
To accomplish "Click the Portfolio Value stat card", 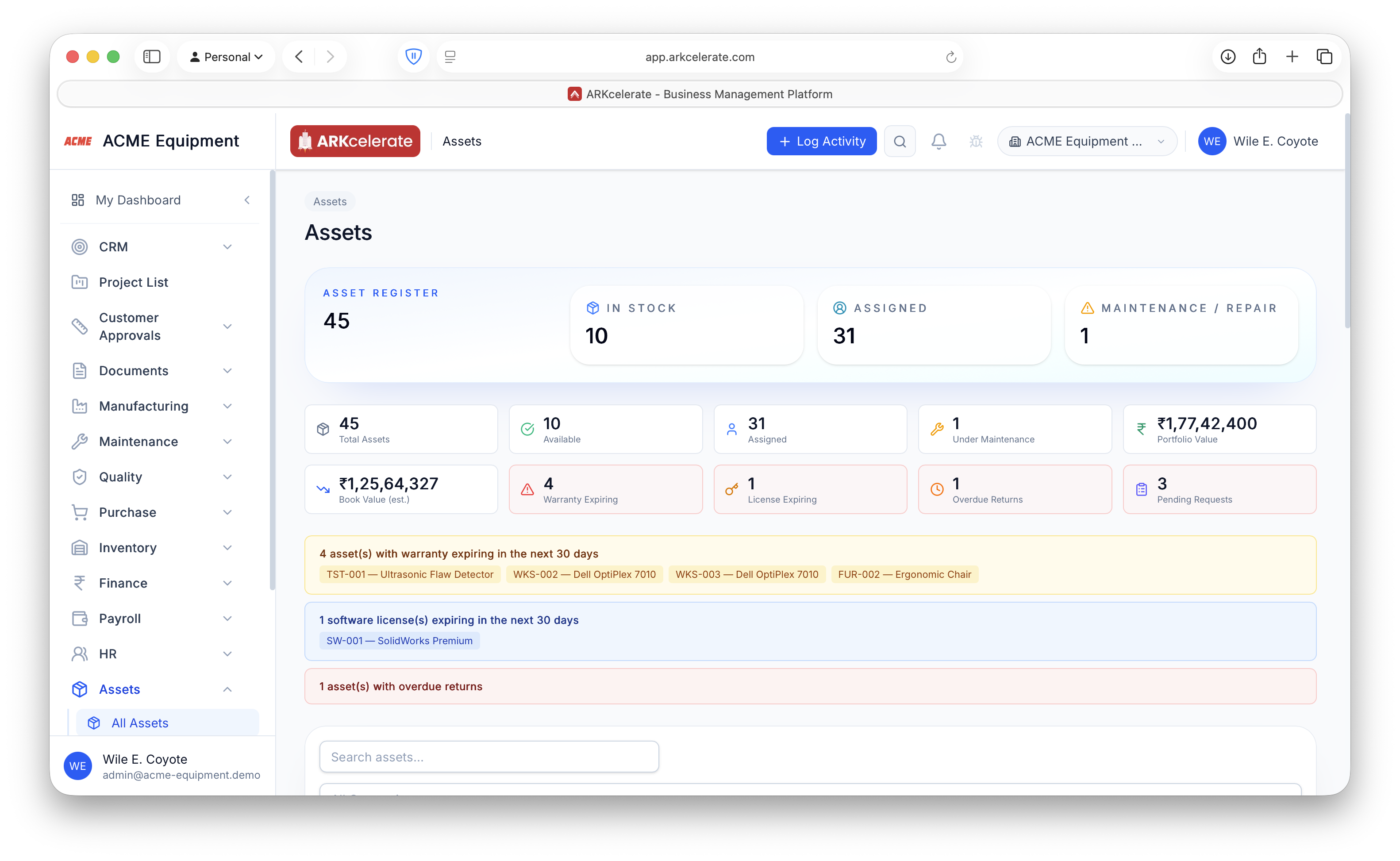I will (x=1219, y=429).
